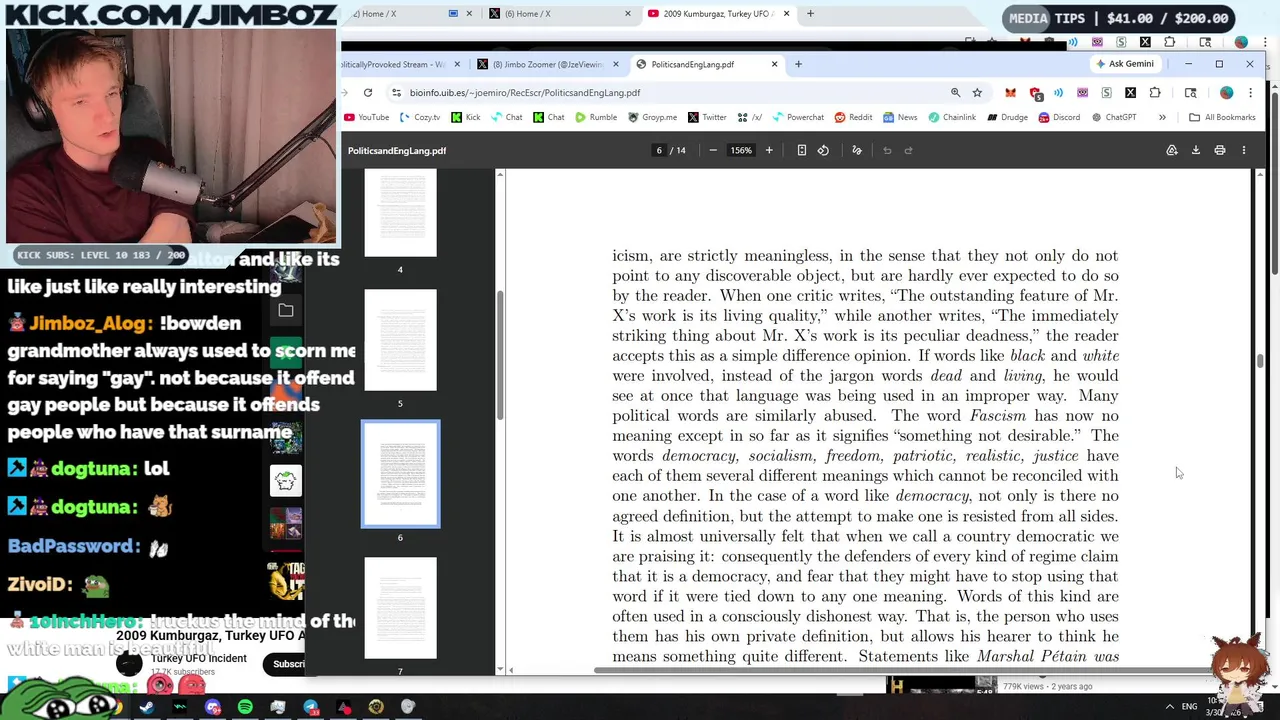Image resolution: width=1280 pixels, height=720 pixels.
Task: Download the PDF file
Action: 1196,150
